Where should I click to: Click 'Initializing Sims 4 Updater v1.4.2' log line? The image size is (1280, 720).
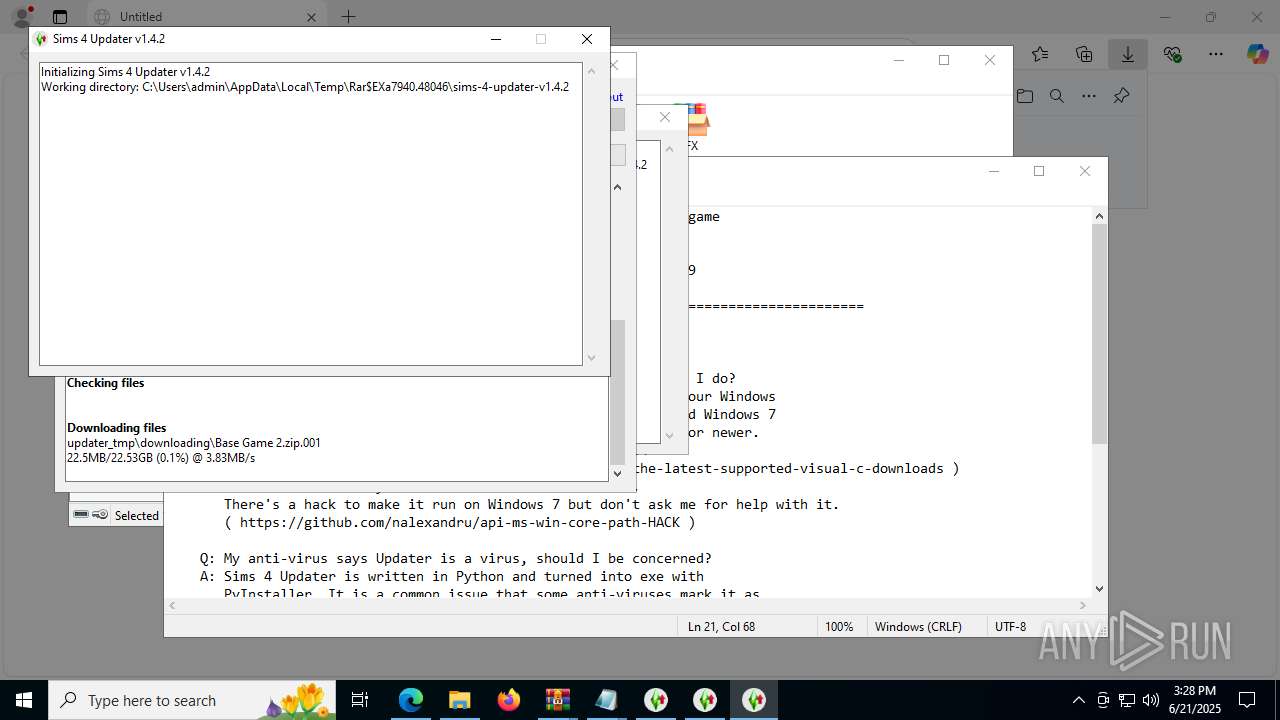pyautogui.click(x=125, y=72)
